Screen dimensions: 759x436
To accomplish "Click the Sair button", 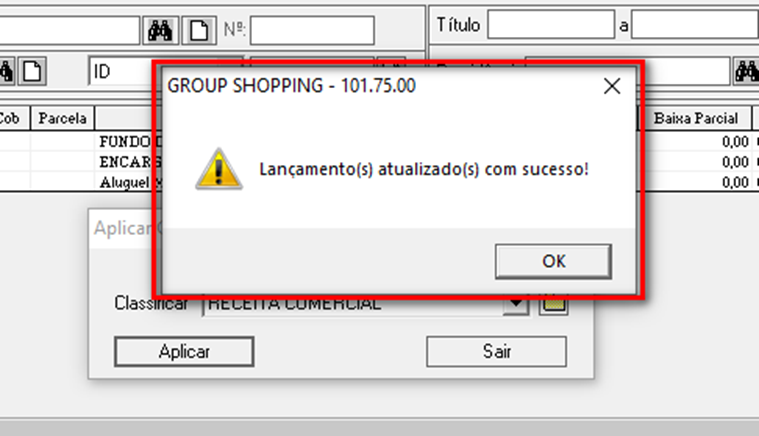I will pyautogui.click(x=496, y=351).
